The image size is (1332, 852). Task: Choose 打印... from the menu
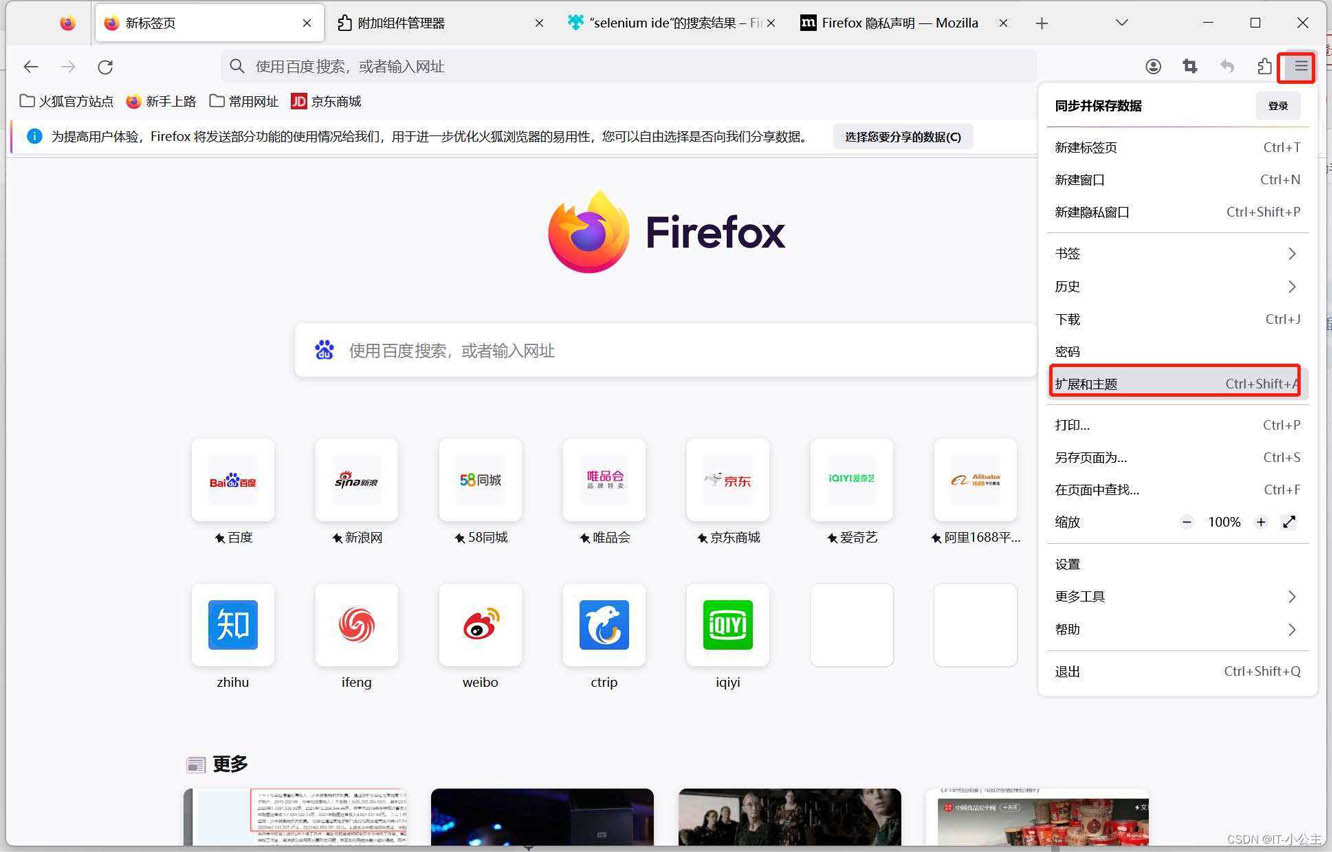pos(1177,426)
